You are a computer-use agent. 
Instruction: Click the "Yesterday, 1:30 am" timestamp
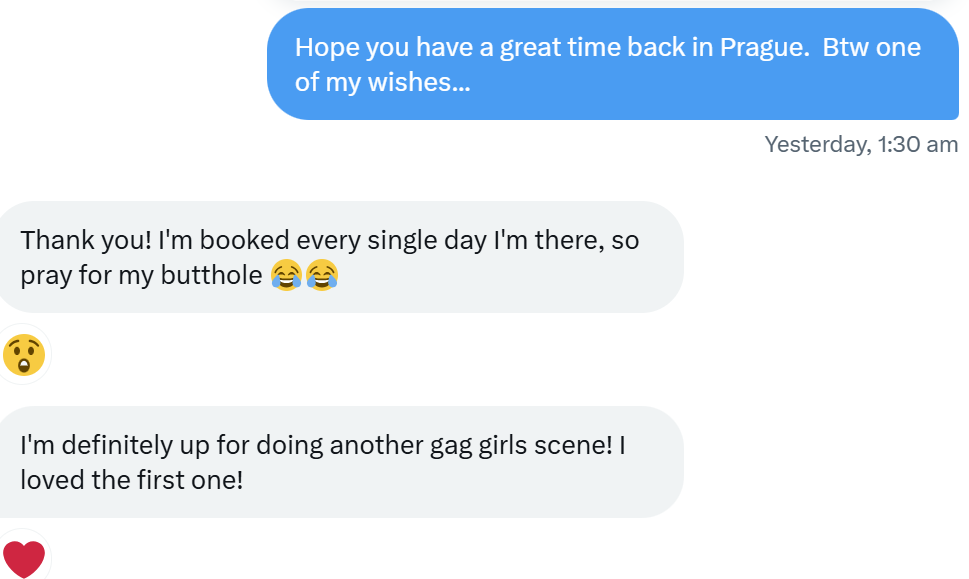tap(861, 144)
